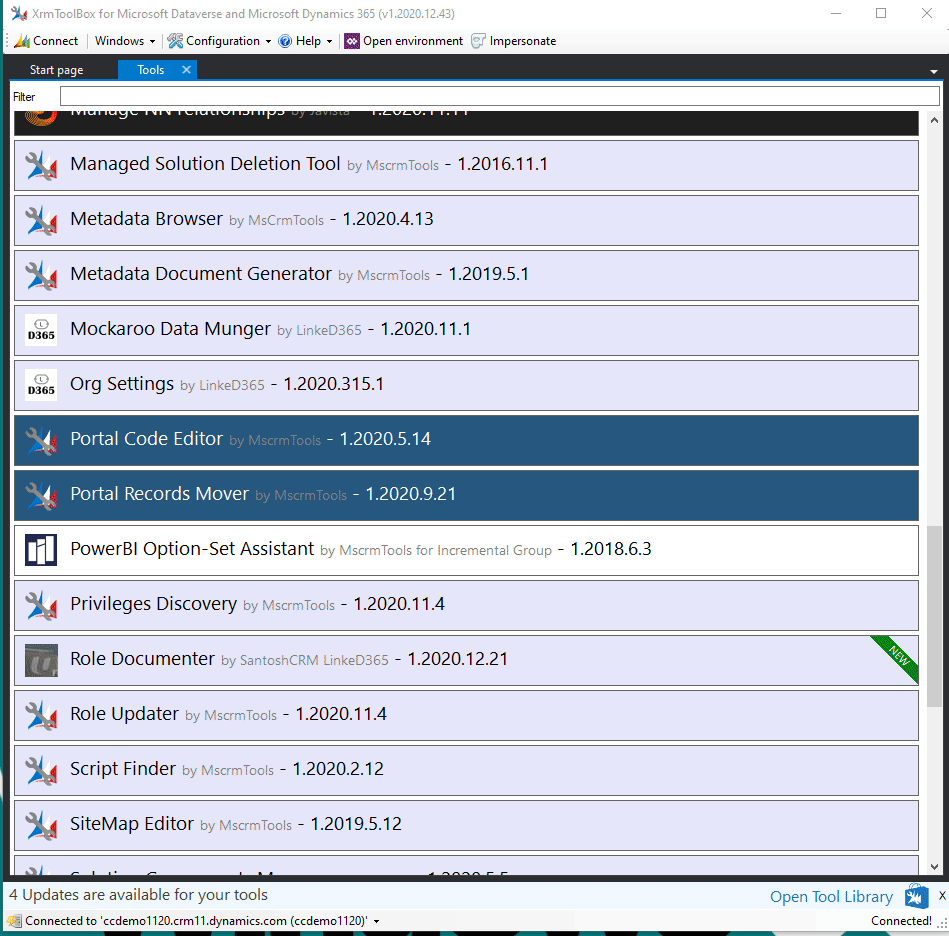Expand the Help dropdown arrow
This screenshot has width=949, height=936.
pyautogui.click(x=329, y=41)
